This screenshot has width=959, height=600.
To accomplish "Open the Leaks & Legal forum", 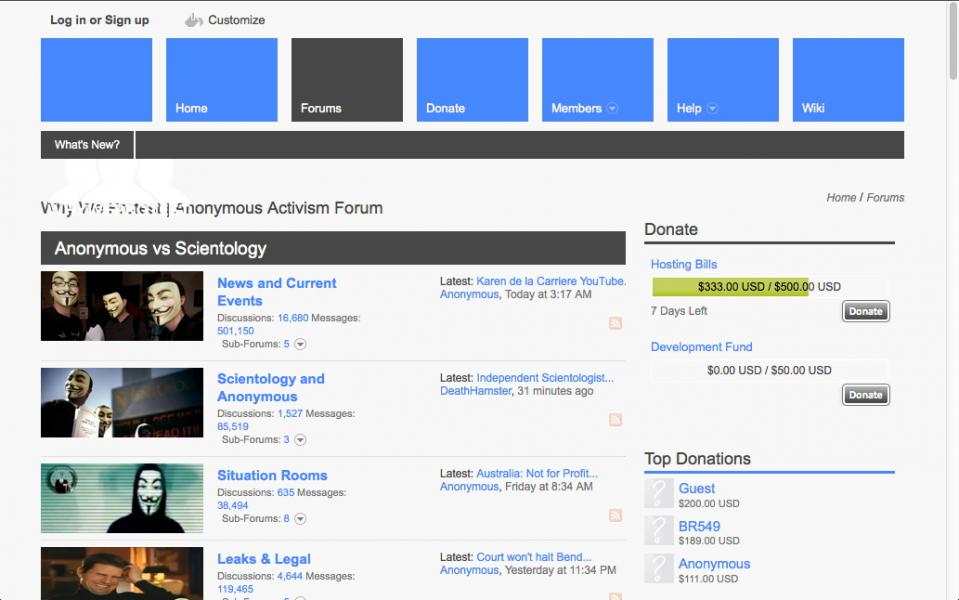I will (x=264, y=559).
